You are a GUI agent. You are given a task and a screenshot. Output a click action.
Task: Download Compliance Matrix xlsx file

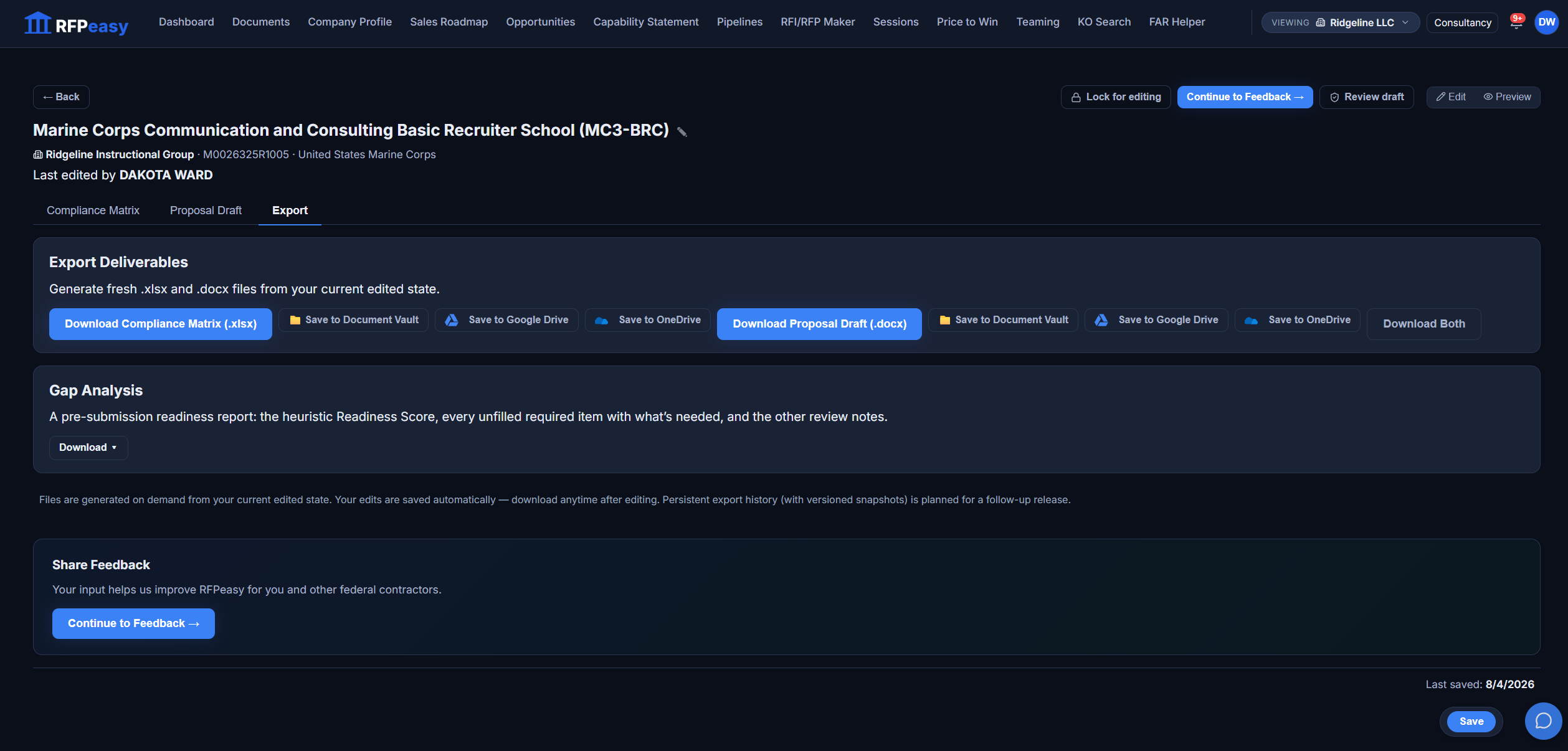click(x=161, y=324)
